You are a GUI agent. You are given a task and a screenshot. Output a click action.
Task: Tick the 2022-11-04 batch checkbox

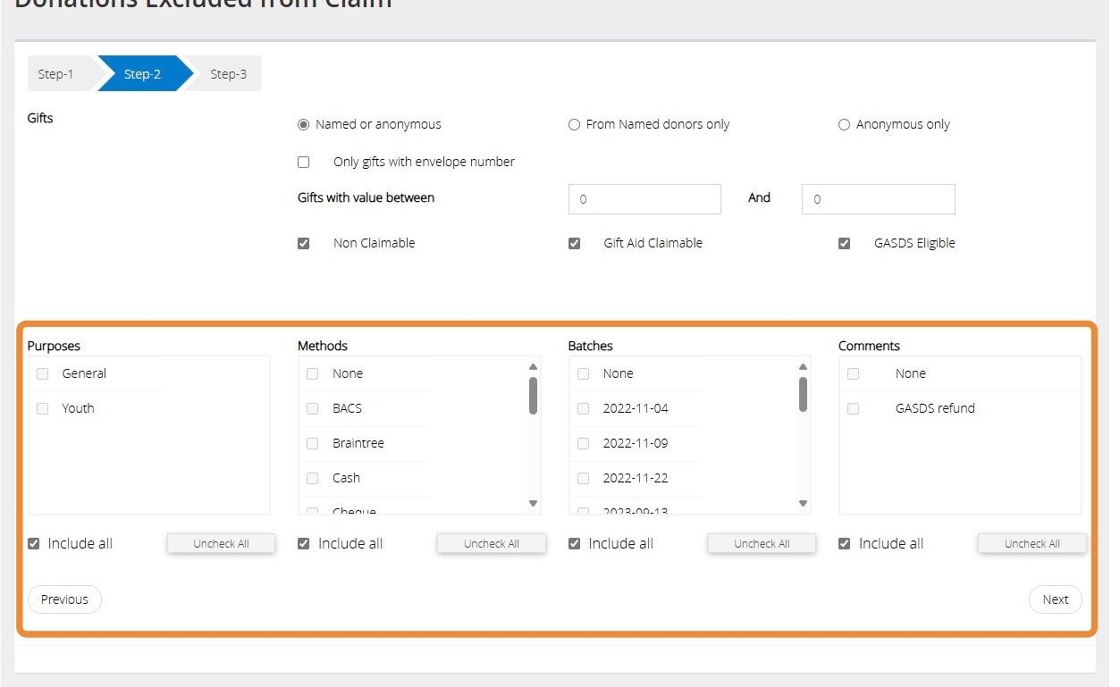click(x=583, y=408)
